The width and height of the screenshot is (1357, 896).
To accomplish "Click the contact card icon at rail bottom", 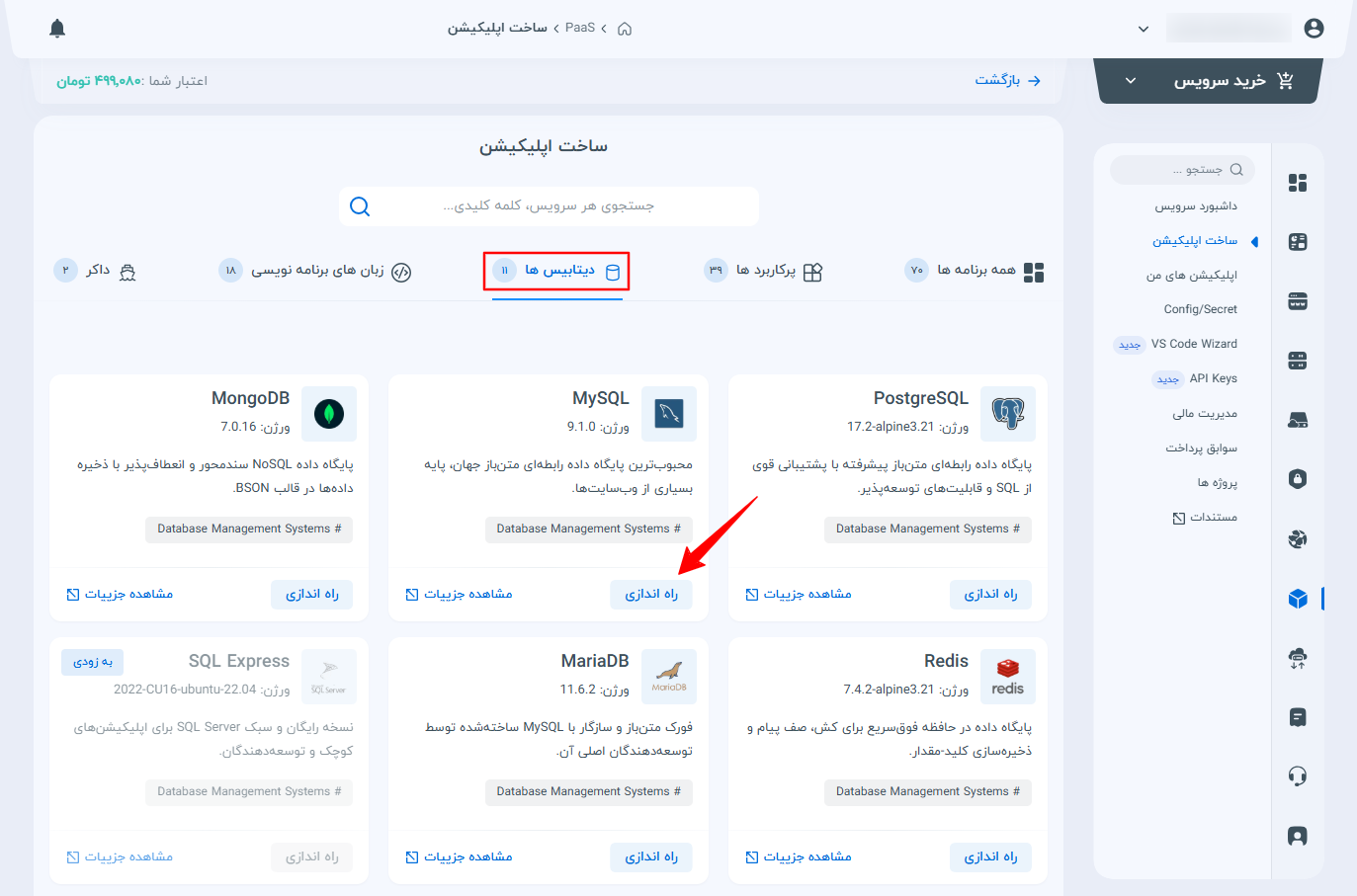I will 1298,836.
